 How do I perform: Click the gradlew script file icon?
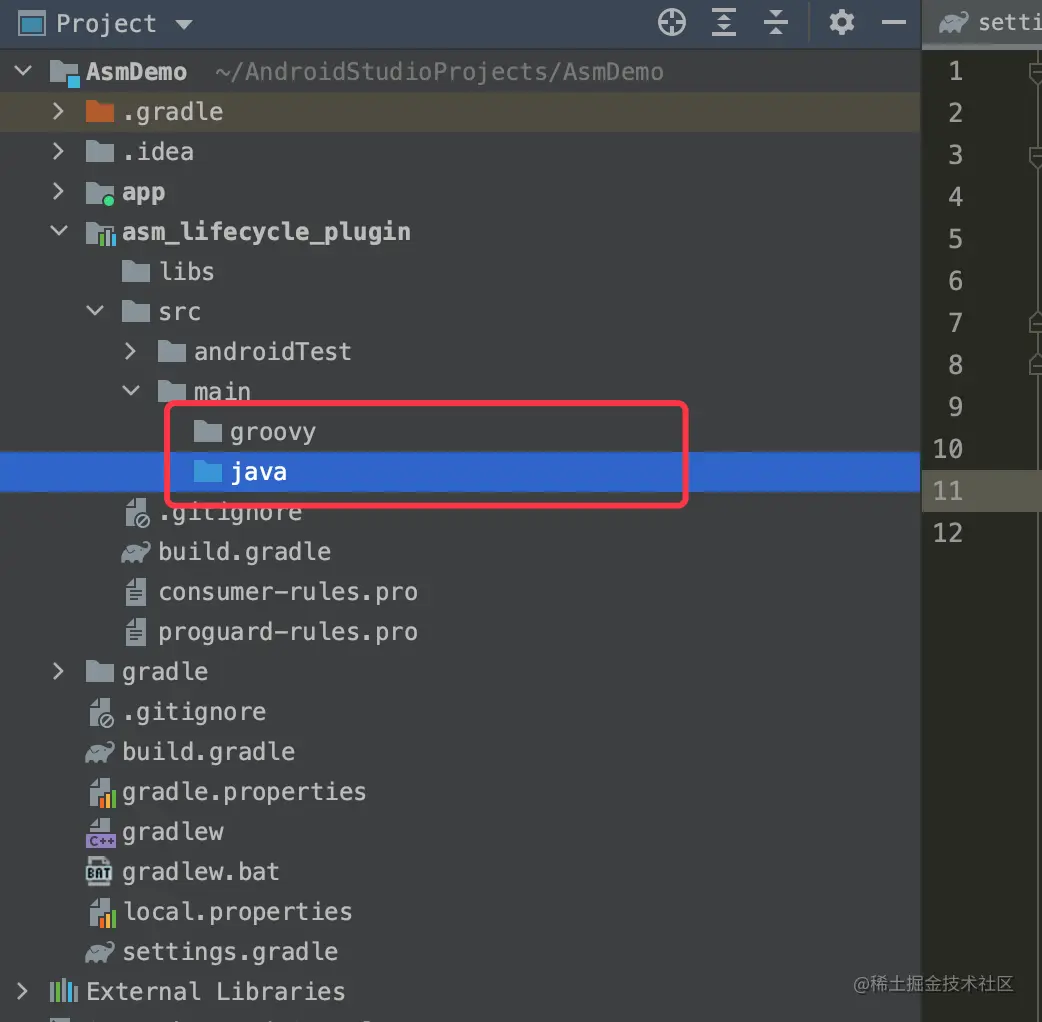[x=101, y=832]
